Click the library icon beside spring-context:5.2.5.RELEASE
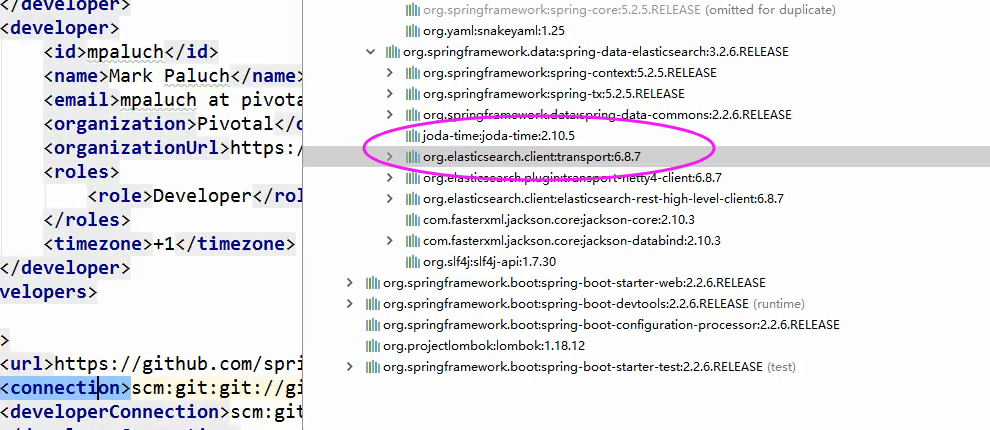The height and width of the screenshot is (430, 990). coord(413,73)
